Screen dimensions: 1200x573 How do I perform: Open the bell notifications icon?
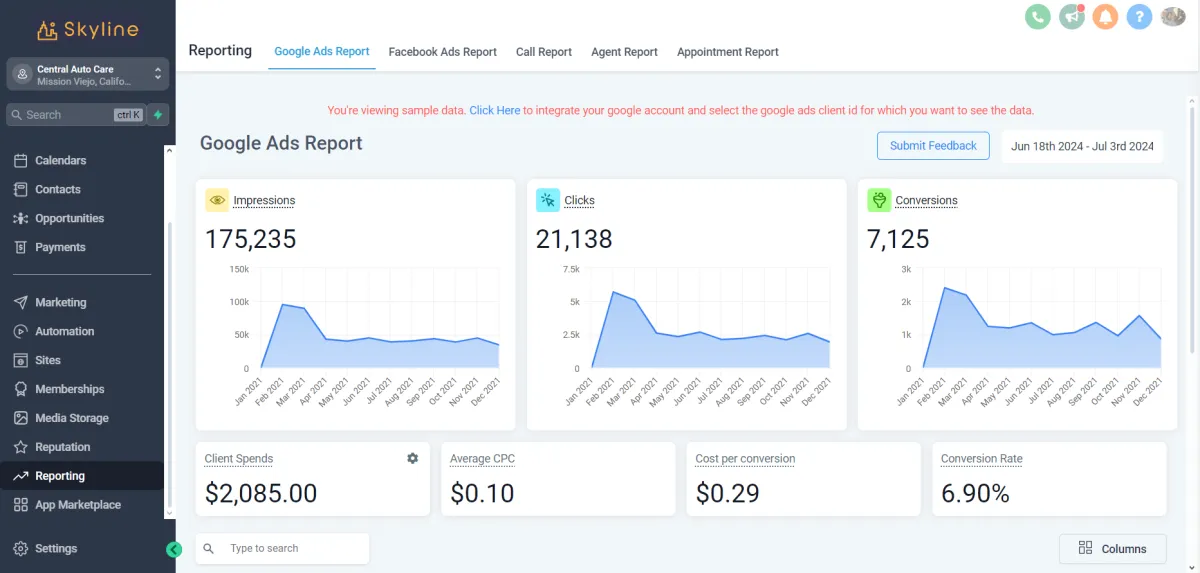pos(1105,17)
